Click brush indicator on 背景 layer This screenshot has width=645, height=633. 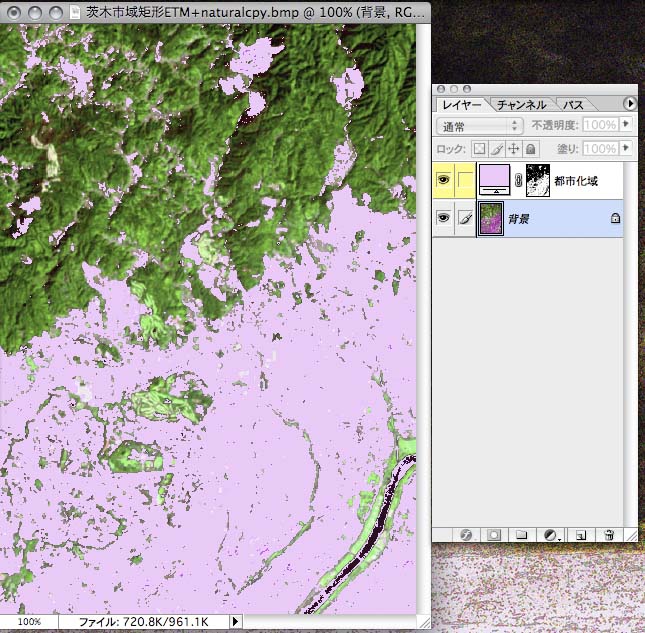click(465, 218)
